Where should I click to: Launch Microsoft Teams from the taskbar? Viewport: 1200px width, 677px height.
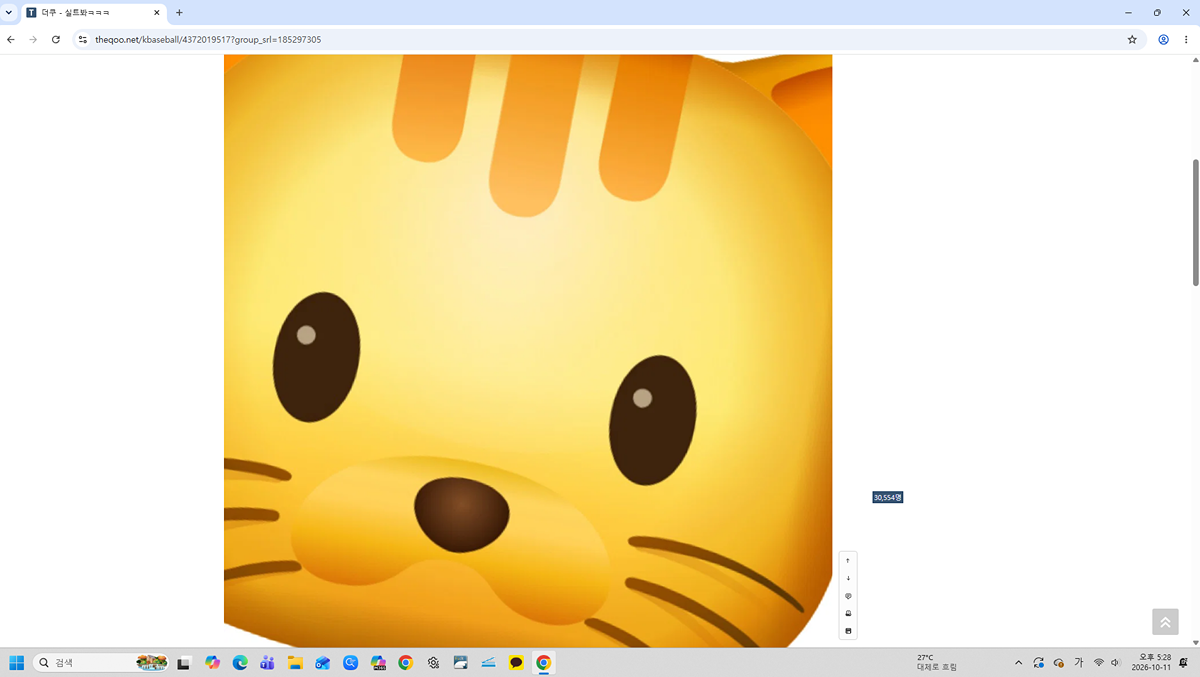click(267, 662)
